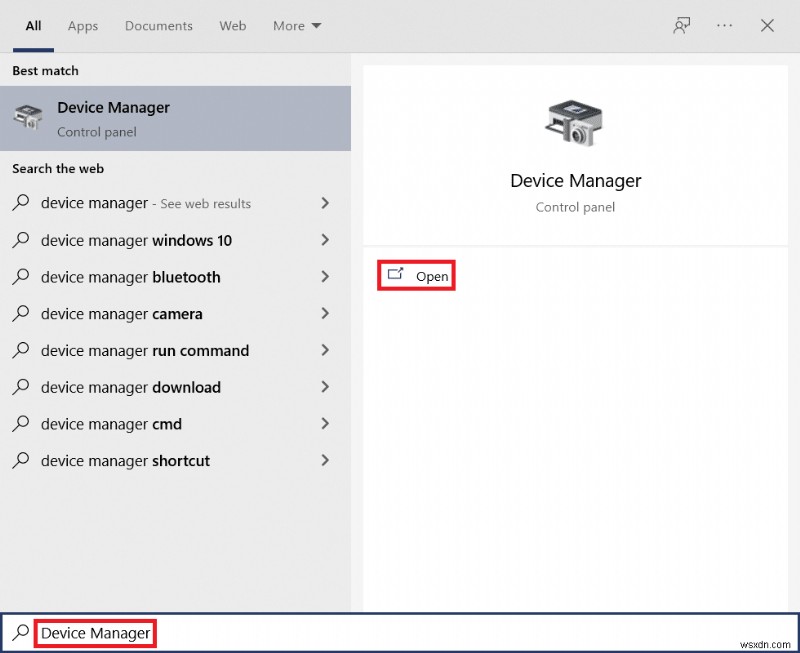Expand the chevron beside See web results

point(325,203)
